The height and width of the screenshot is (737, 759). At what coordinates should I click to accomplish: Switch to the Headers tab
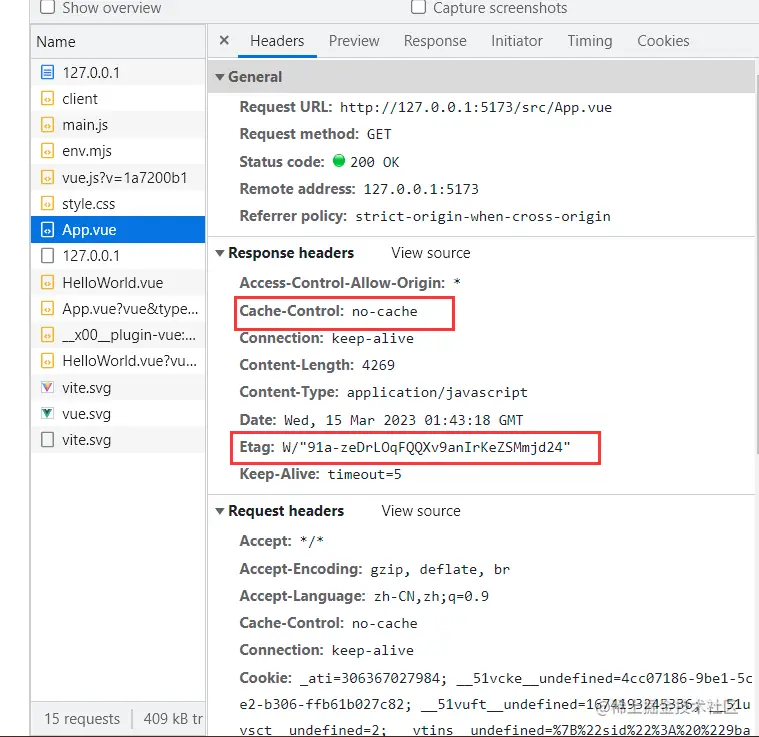tap(277, 41)
